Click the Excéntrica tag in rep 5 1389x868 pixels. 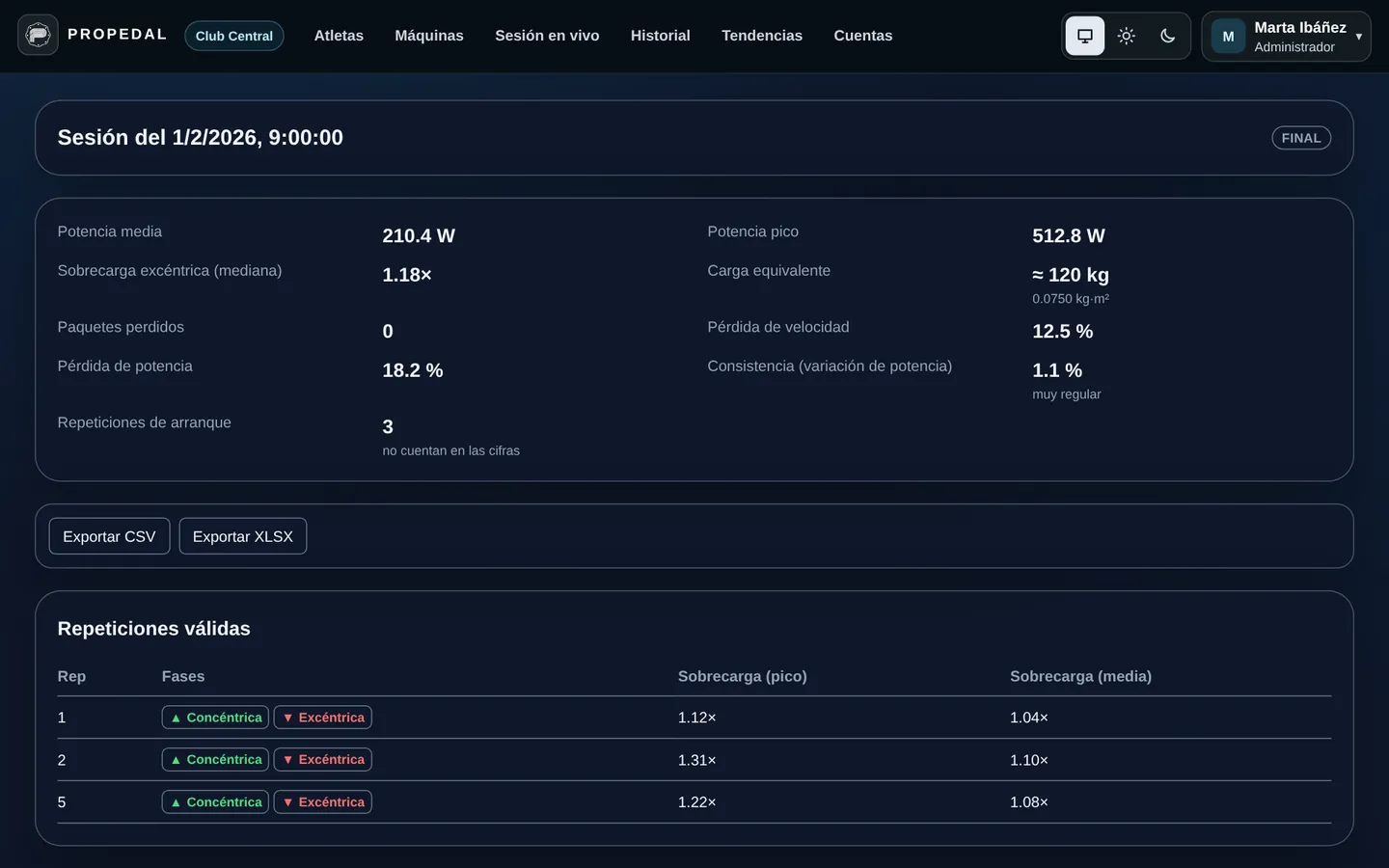[323, 802]
